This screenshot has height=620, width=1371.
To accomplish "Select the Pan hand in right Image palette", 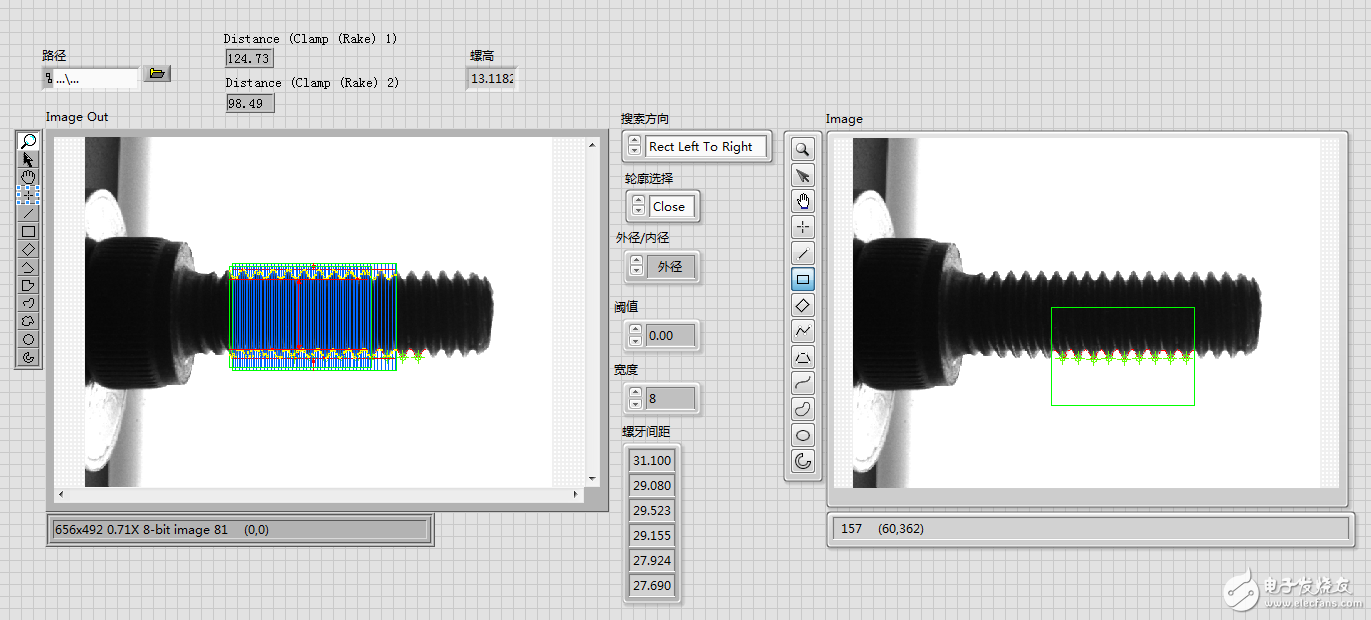I will click(x=803, y=202).
